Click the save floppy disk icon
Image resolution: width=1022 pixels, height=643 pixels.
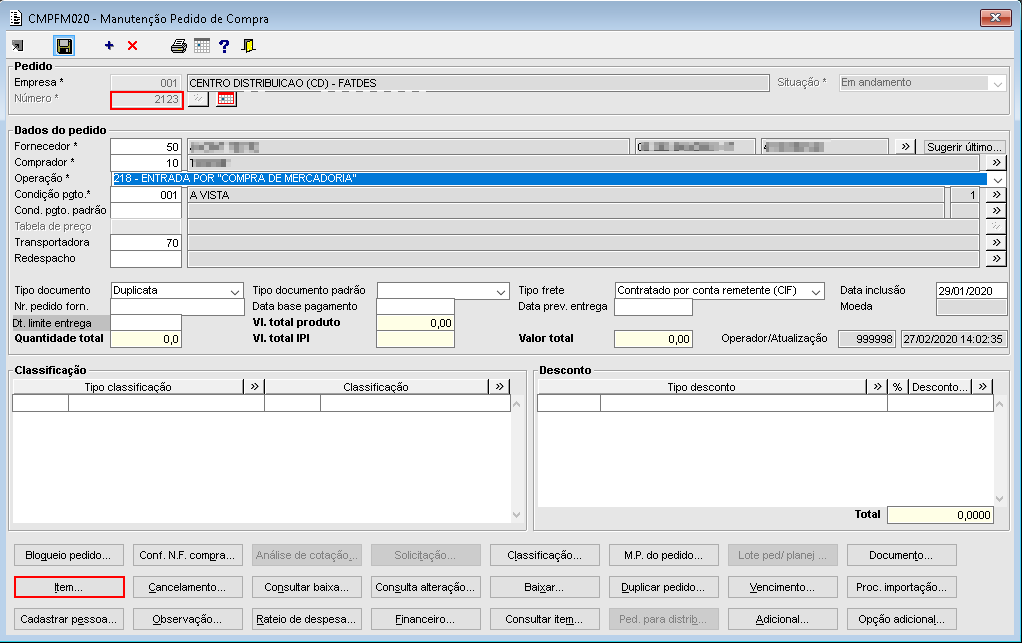(x=64, y=46)
